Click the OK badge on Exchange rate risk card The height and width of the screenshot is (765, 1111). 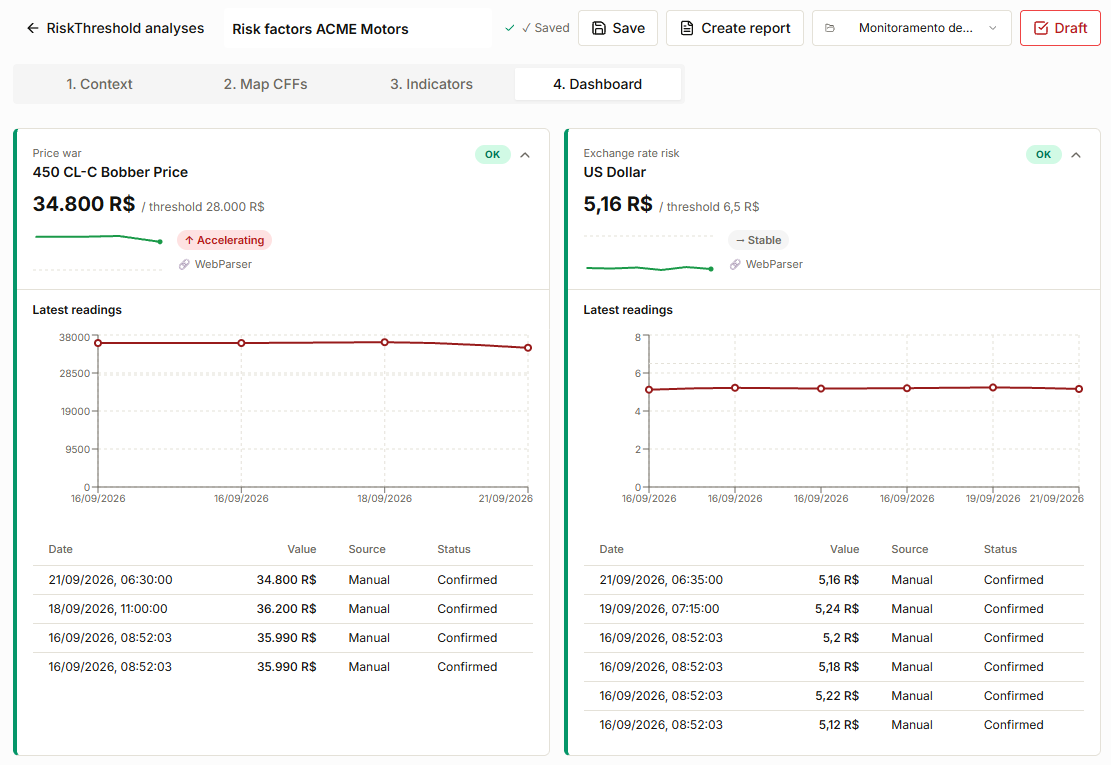tap(1043, 154)
